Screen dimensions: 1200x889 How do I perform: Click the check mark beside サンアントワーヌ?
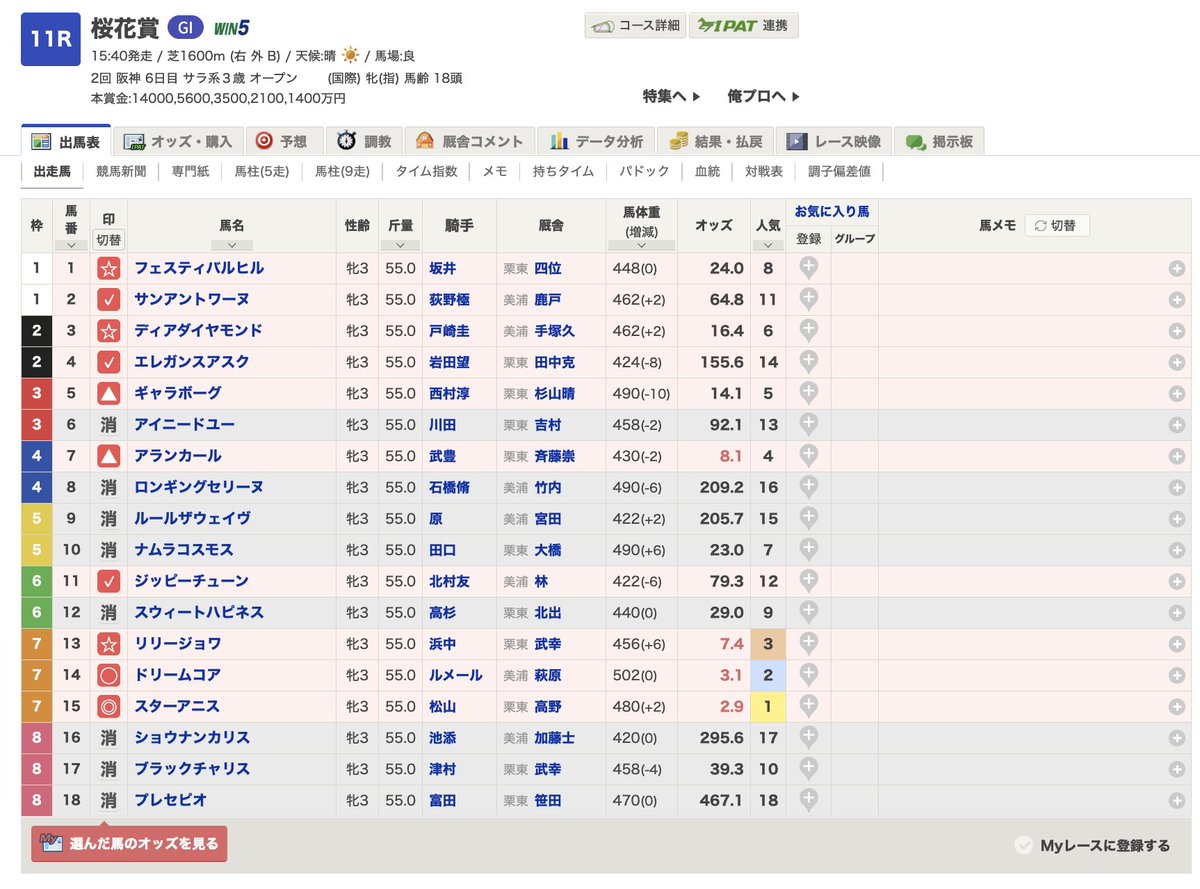109,299
